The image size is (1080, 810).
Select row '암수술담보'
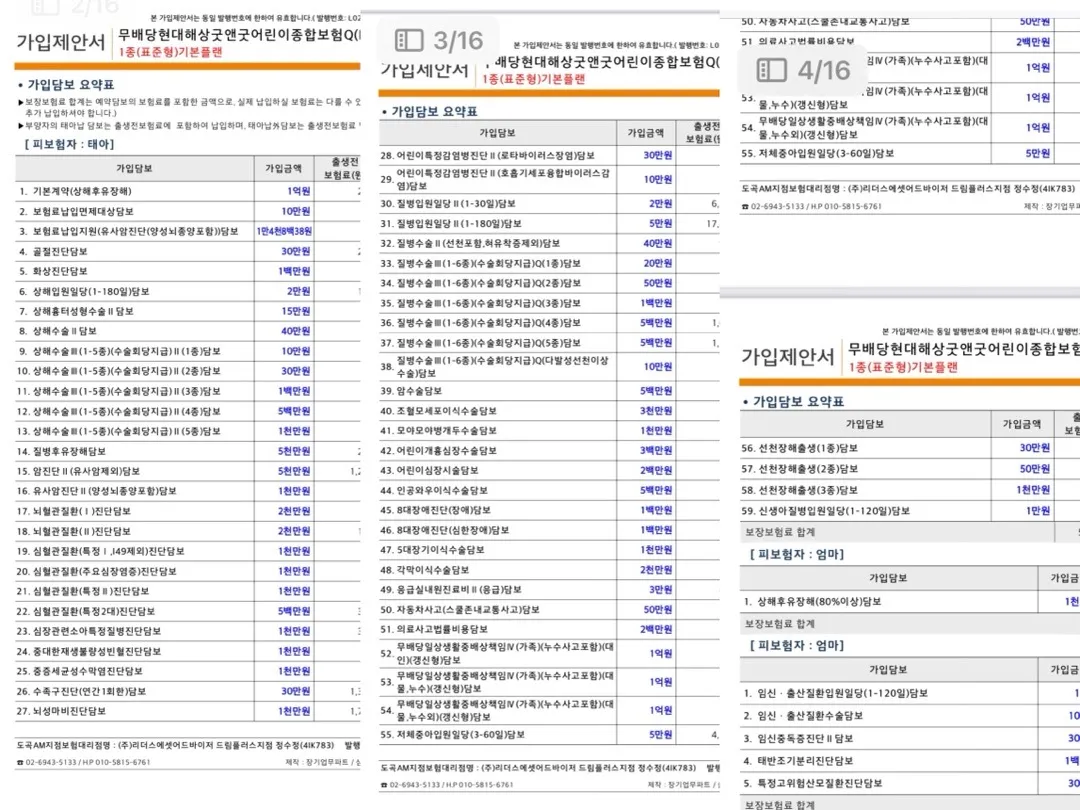point(549,391)
